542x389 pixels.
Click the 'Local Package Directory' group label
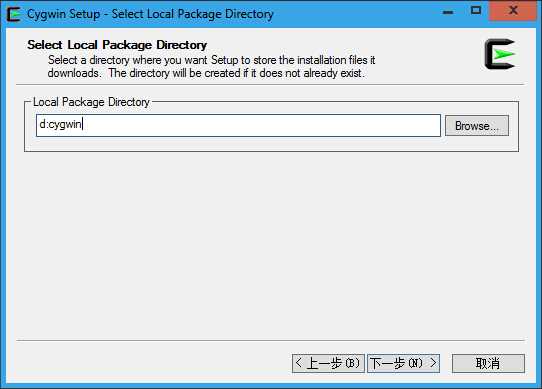click(x=91, y=102)
